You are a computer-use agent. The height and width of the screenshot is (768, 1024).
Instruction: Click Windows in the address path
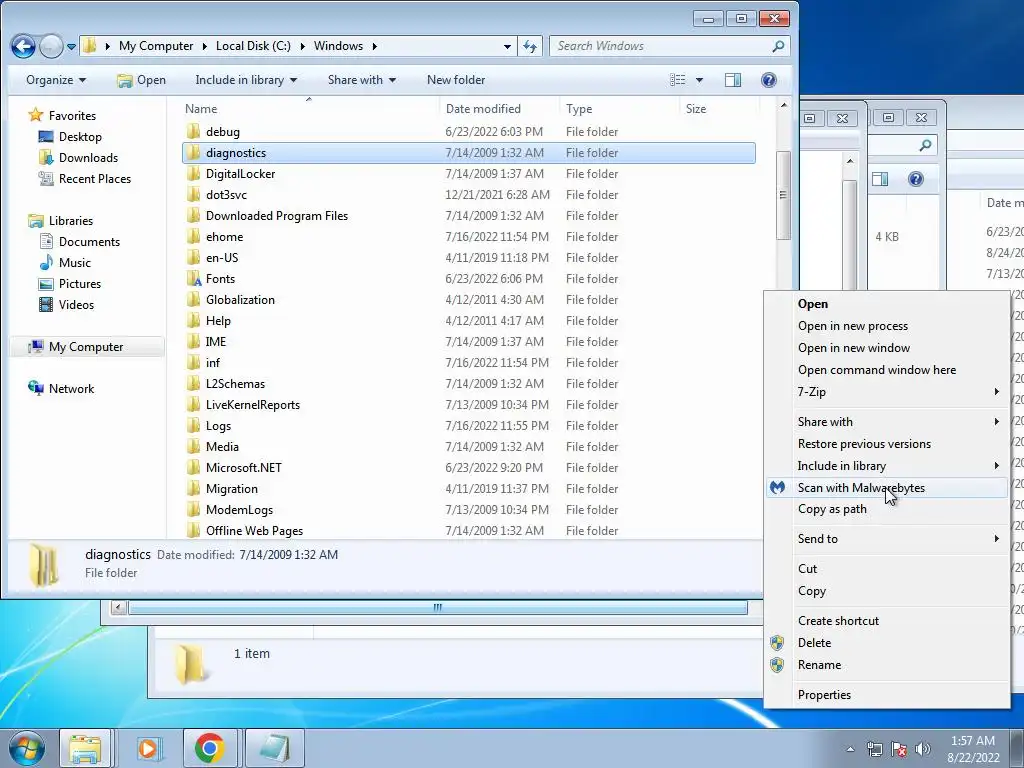[x=338, y=46]
